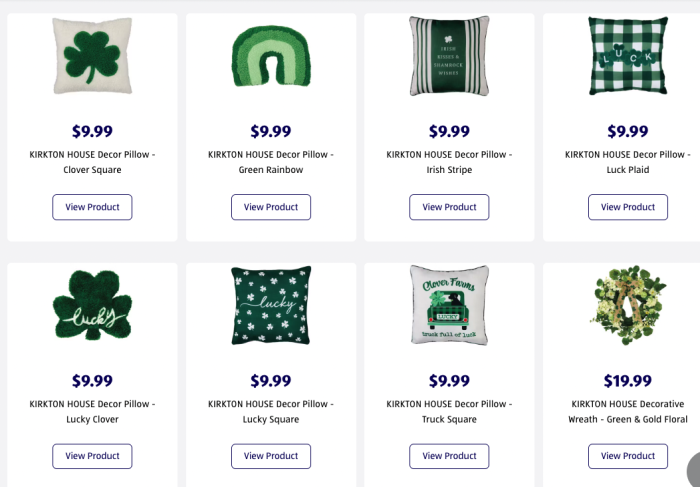Viewport: 700px width, 487px height.
Task: Open the Lucky Clover shaped pillow image
Action: tap(92, 306)
